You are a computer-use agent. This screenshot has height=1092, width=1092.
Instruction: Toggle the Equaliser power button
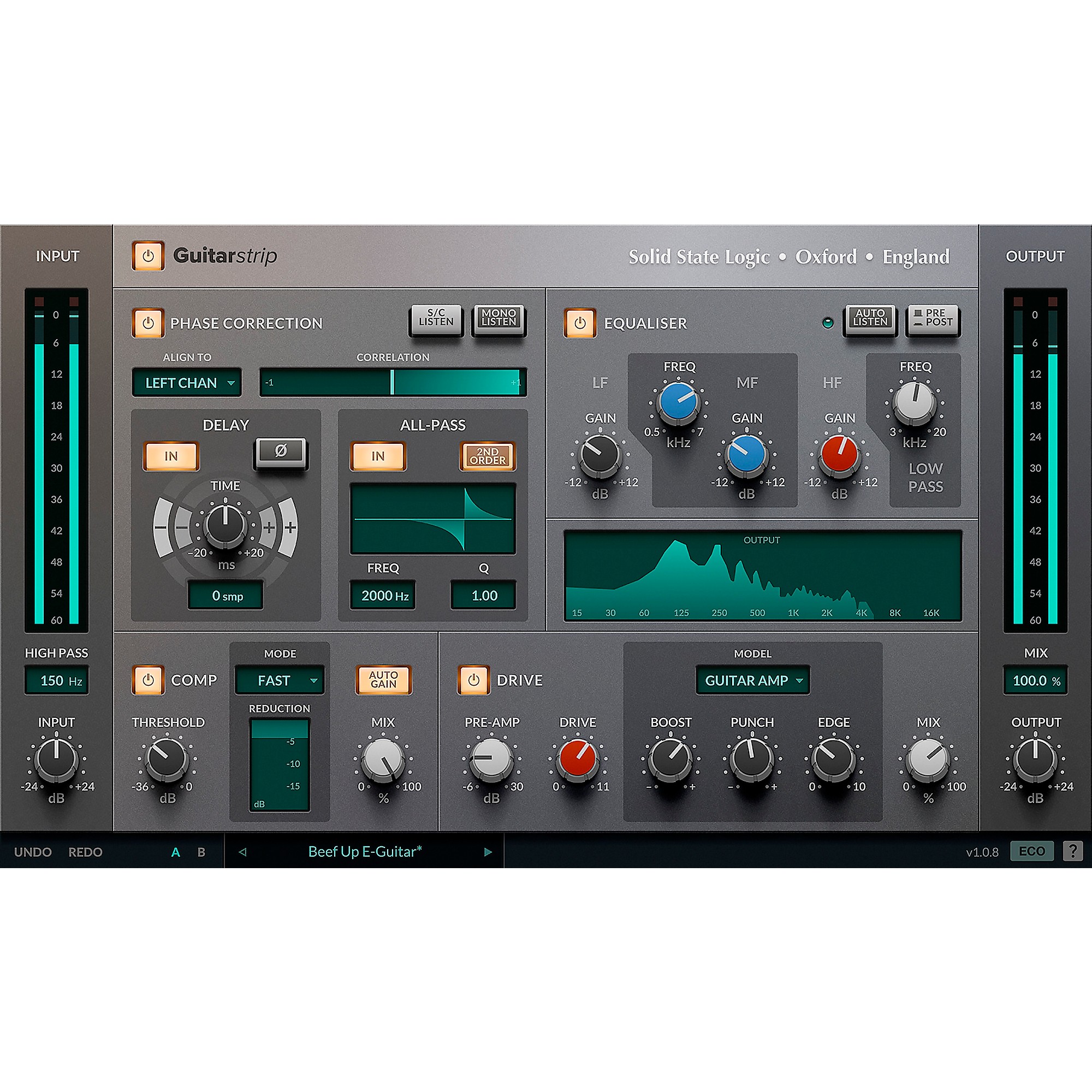[580, 323]
